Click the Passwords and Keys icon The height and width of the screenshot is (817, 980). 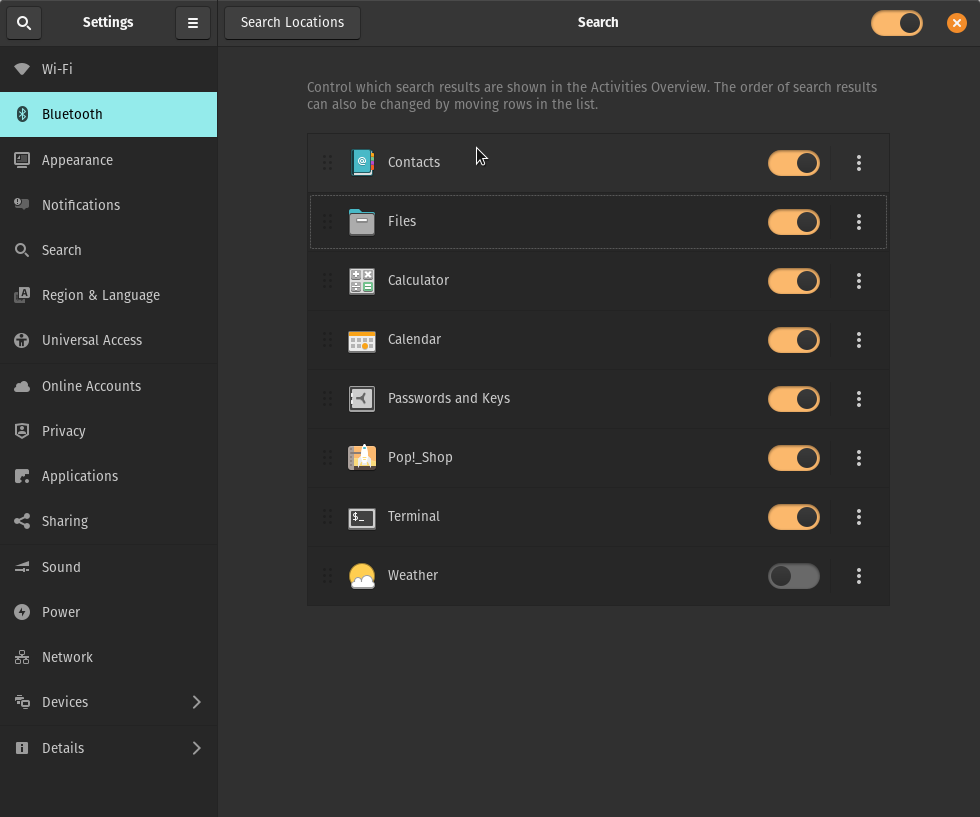pyautogui.click(x=361, y=399)
